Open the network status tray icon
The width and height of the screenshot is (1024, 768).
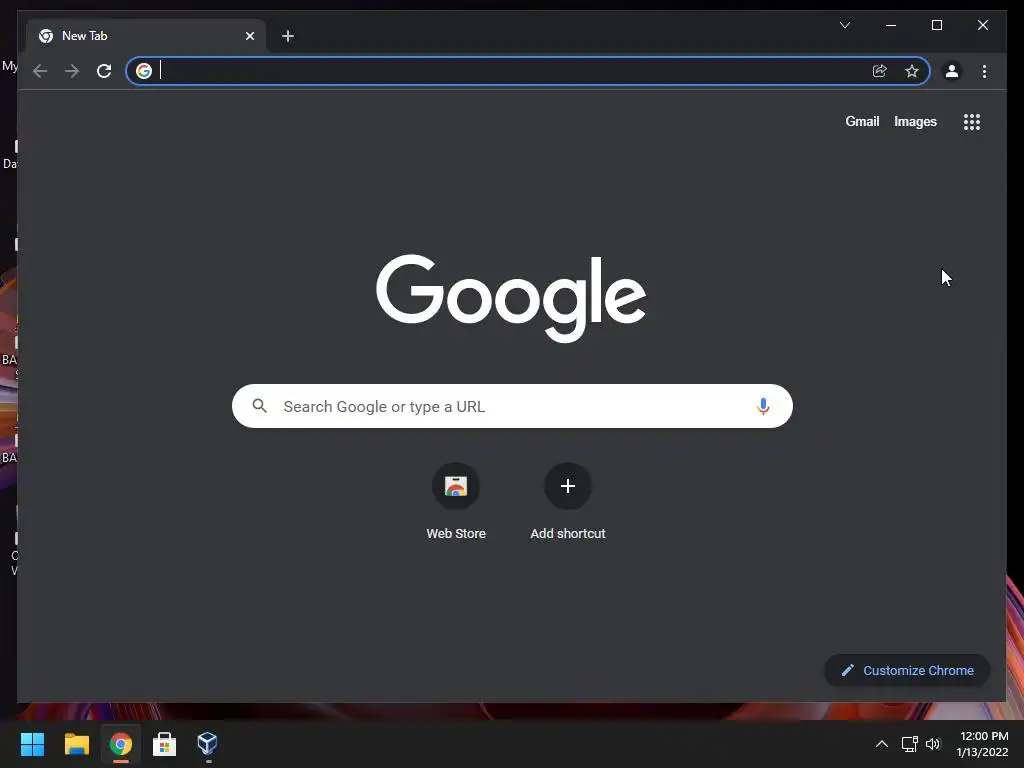pyautogui.click(x=910, y=744)
